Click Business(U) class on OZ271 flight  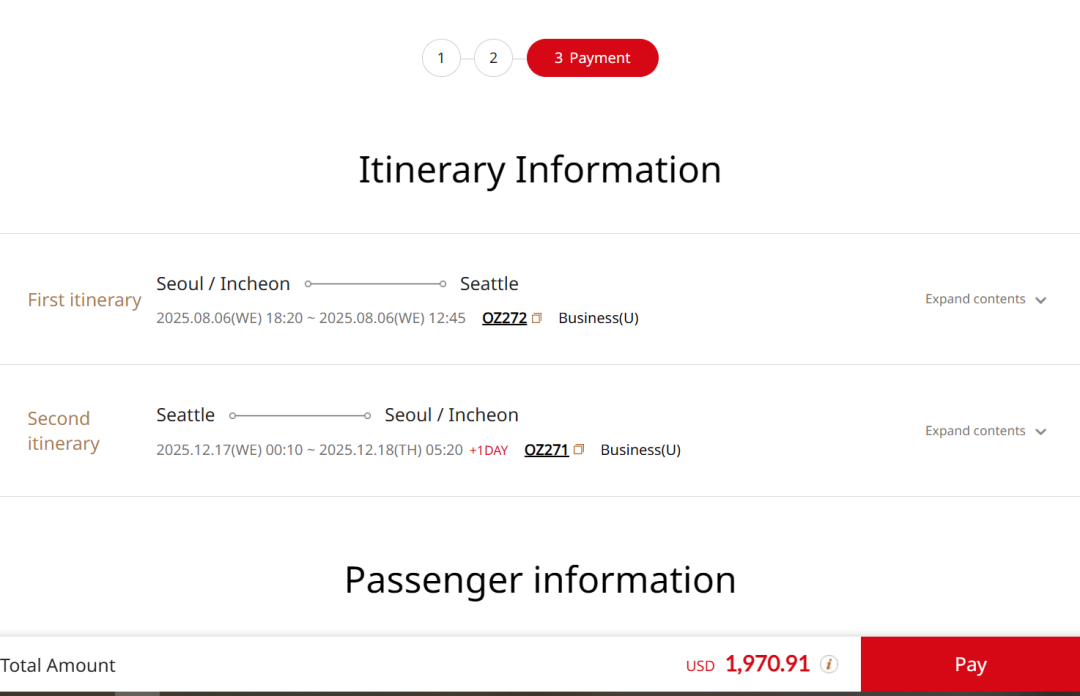[x=640, y=450]
